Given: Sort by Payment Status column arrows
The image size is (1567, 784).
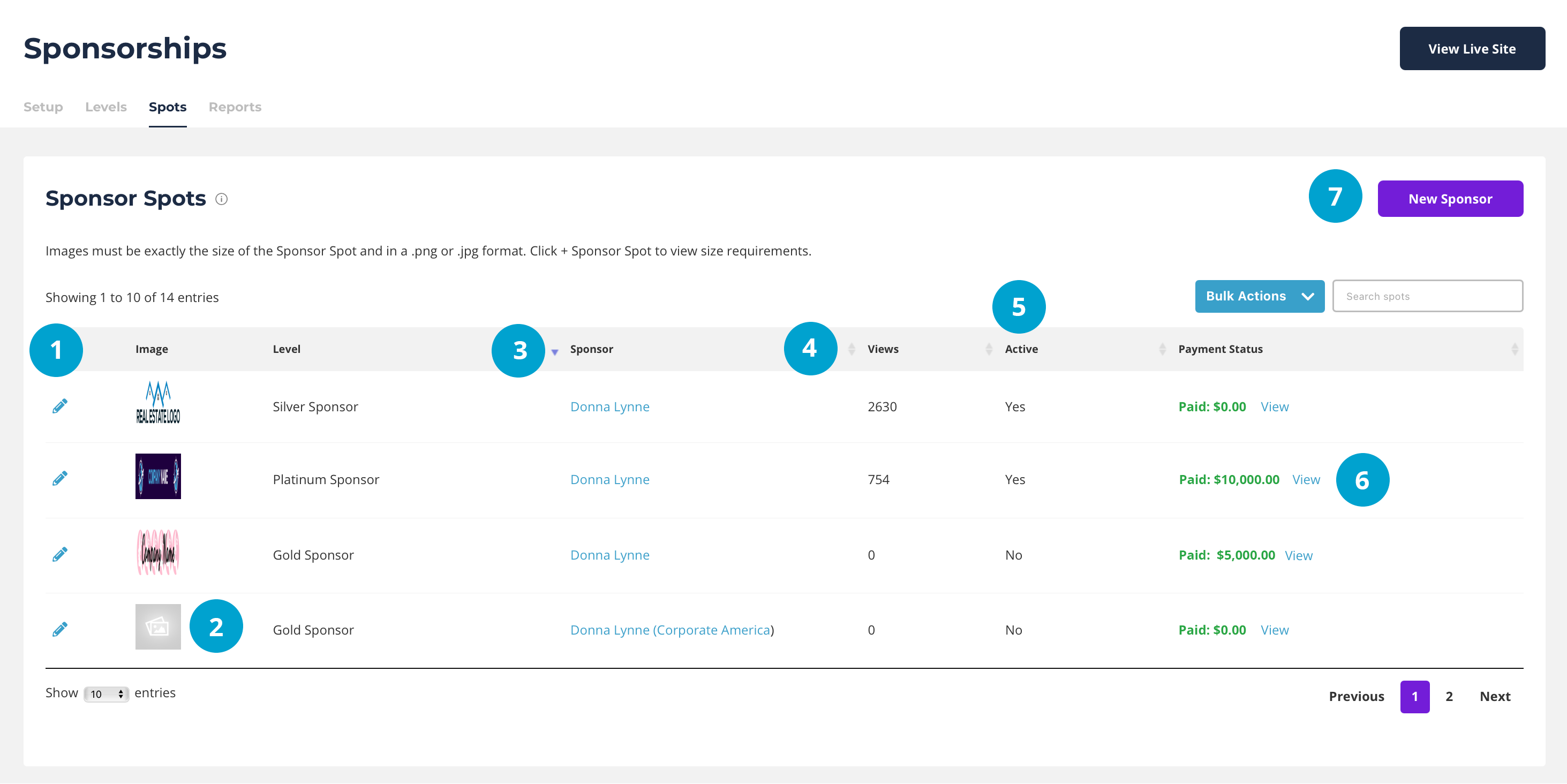Looking at the screenshot, I should pos(1162,349).
